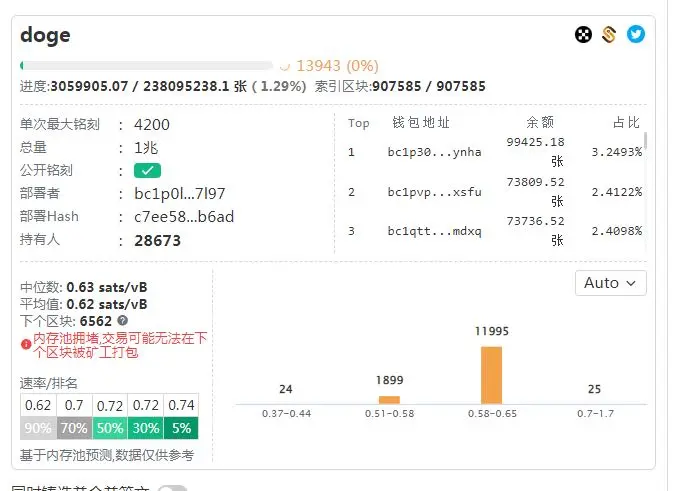Select the 30% fee rate swatch
Image resolution: width=678 pixels, height=491 pixels.
point(146,428)
